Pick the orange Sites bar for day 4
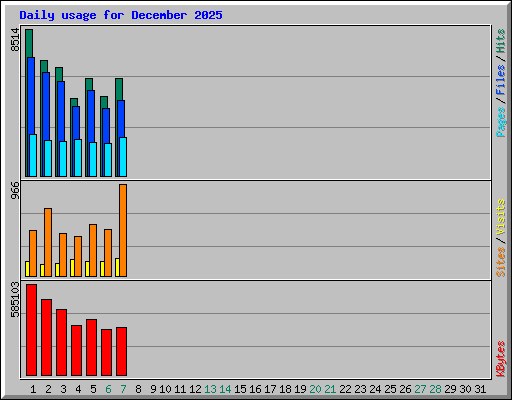The width and height of the screenshot is (512, 400). pos(78,256)
